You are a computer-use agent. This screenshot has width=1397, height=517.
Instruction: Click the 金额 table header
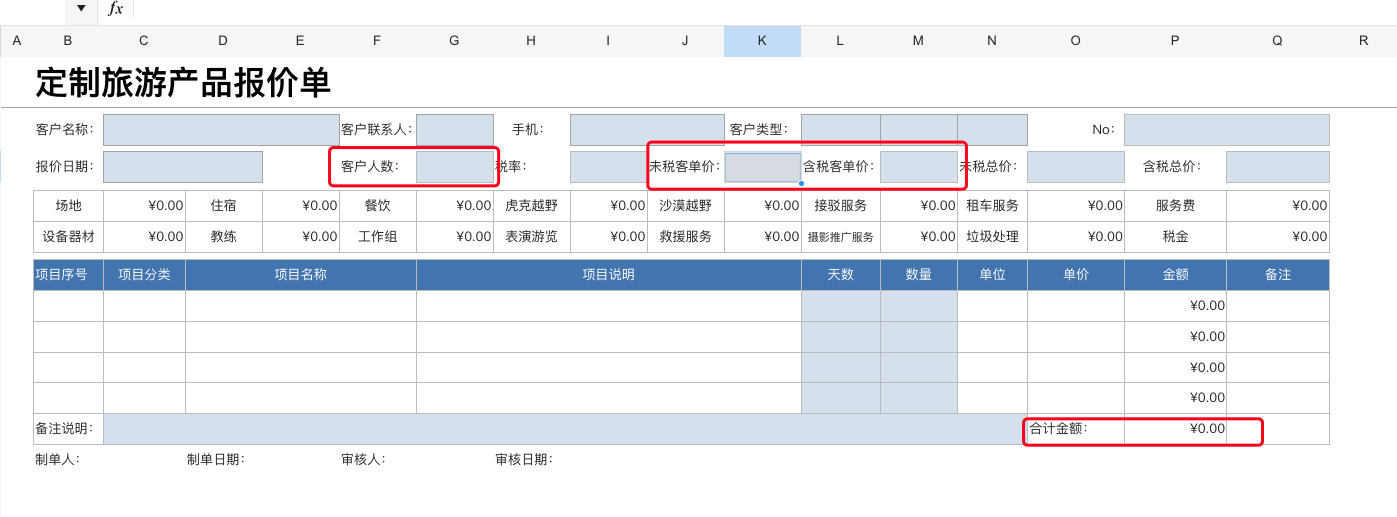click(1175, 275)
